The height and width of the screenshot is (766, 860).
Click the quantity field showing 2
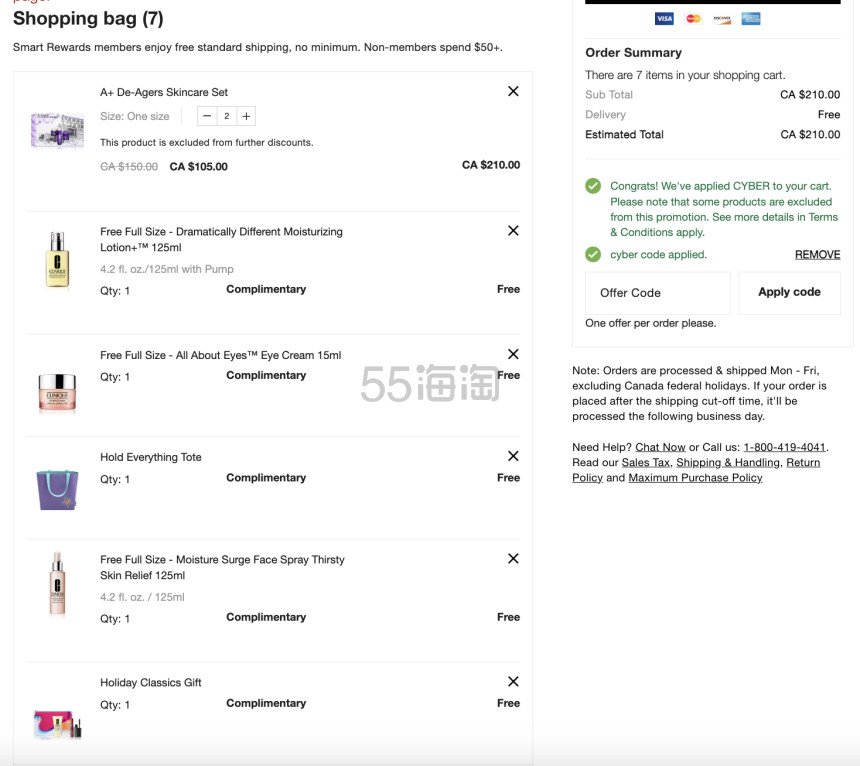click(x=227, y=116)
